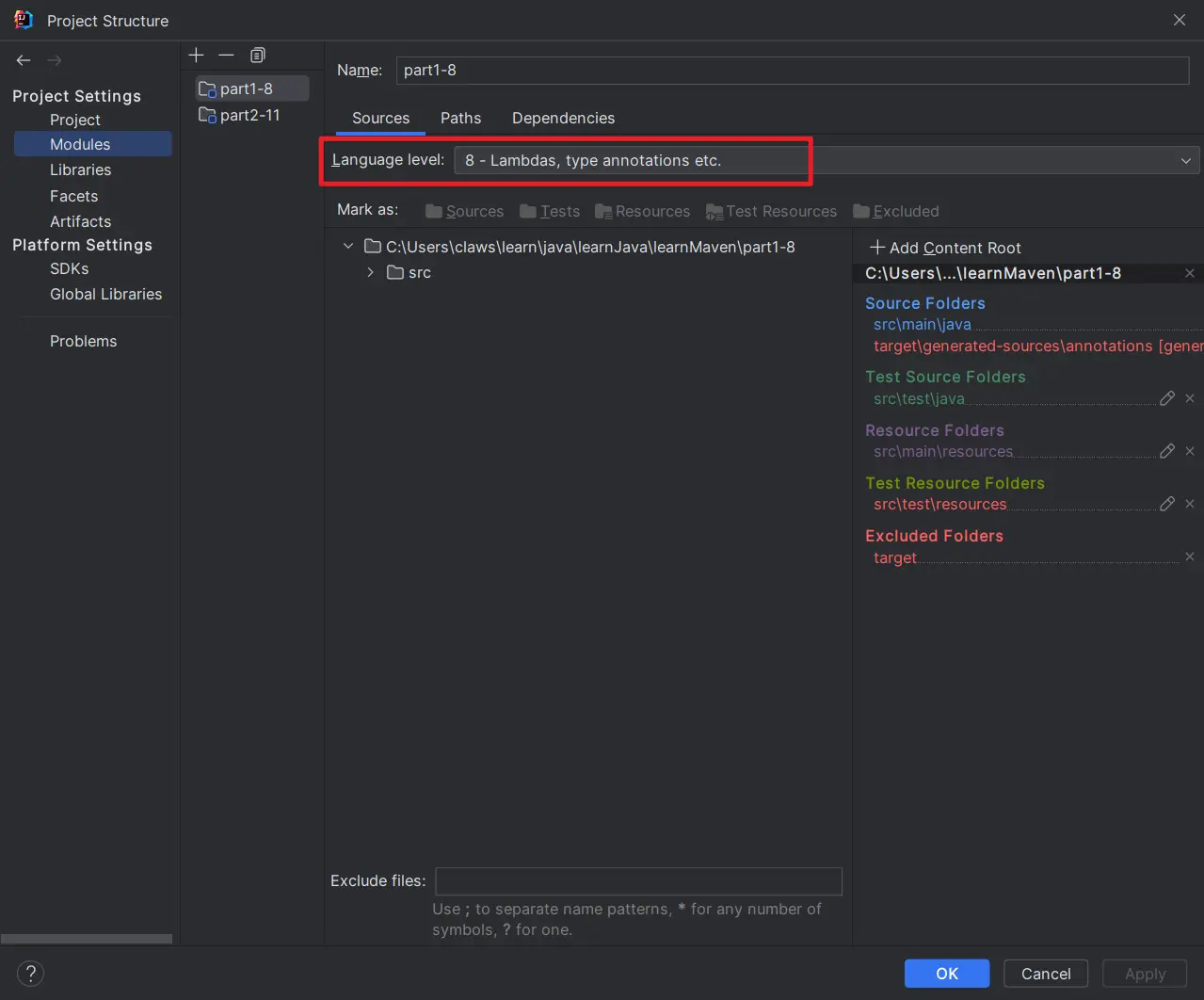This screenshot has height=1000, width=1204.
Task: Remove the target excluded folder entry
Action: tap(1190, 556)
